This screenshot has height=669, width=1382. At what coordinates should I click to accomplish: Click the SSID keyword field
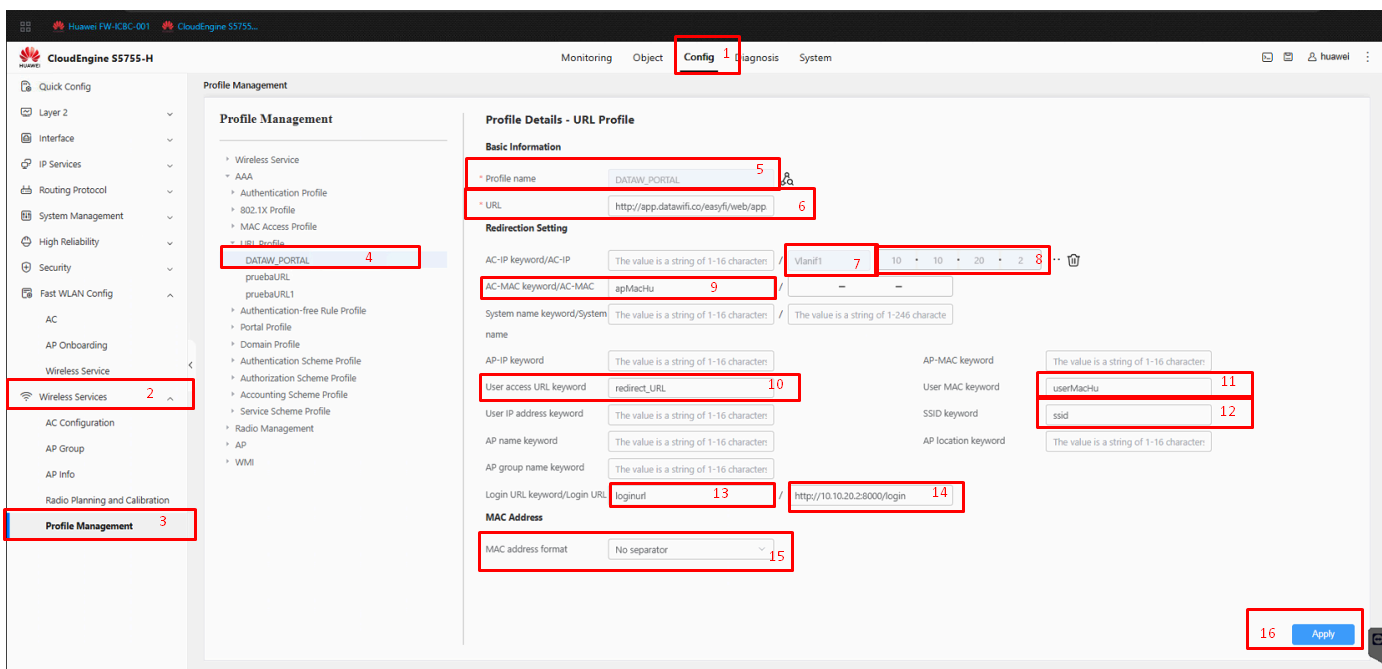pyautogui.click(x=1128, y=415)
